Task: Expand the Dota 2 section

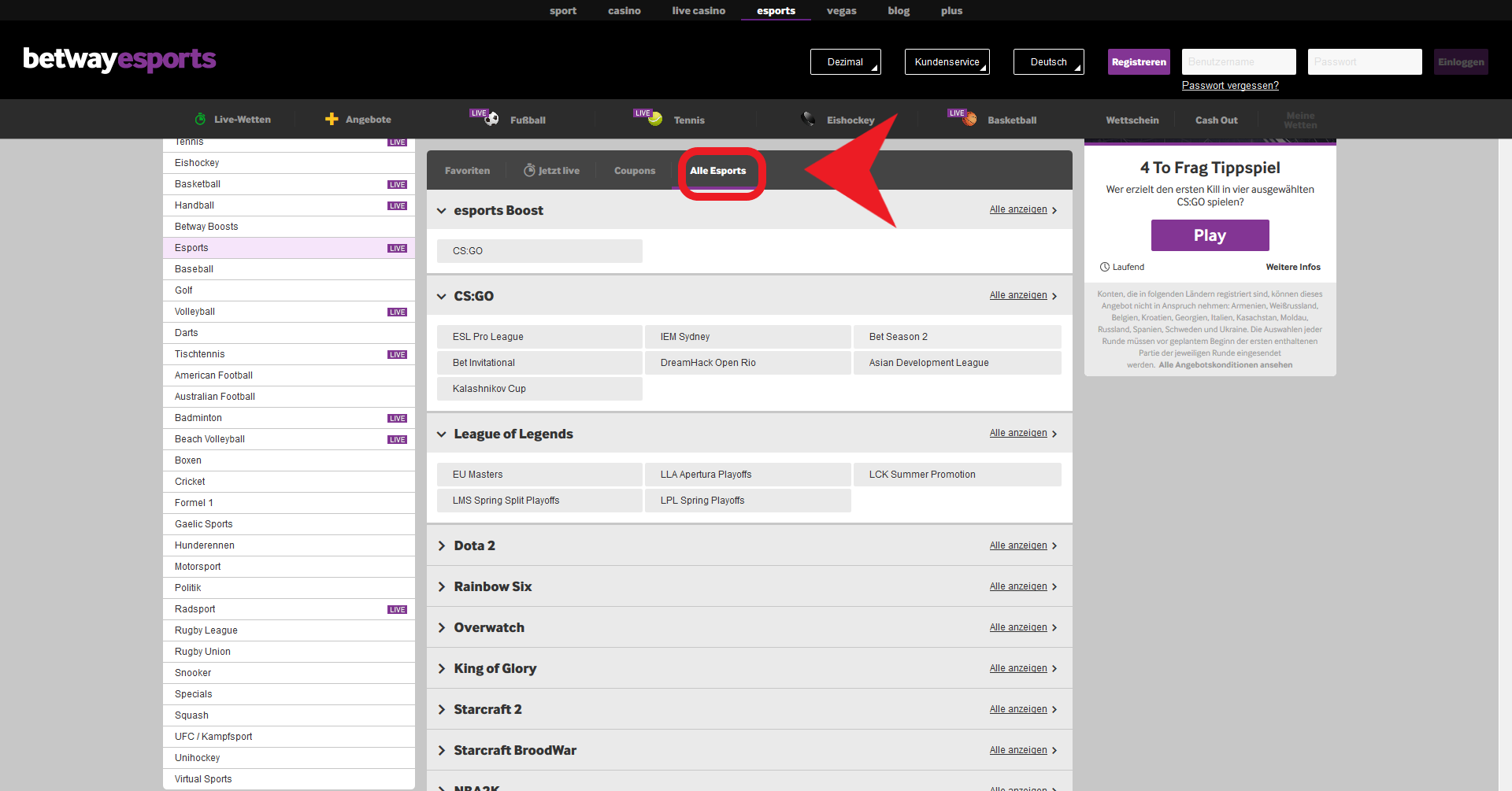Action: pyautogui.click(x=442, y=545)
